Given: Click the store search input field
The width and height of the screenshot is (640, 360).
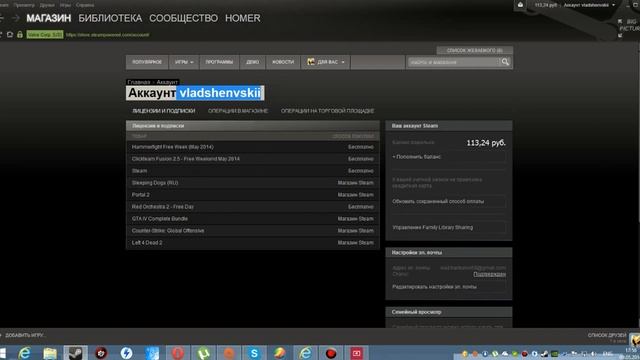Looking at the screenshot, I should point(453,62).
